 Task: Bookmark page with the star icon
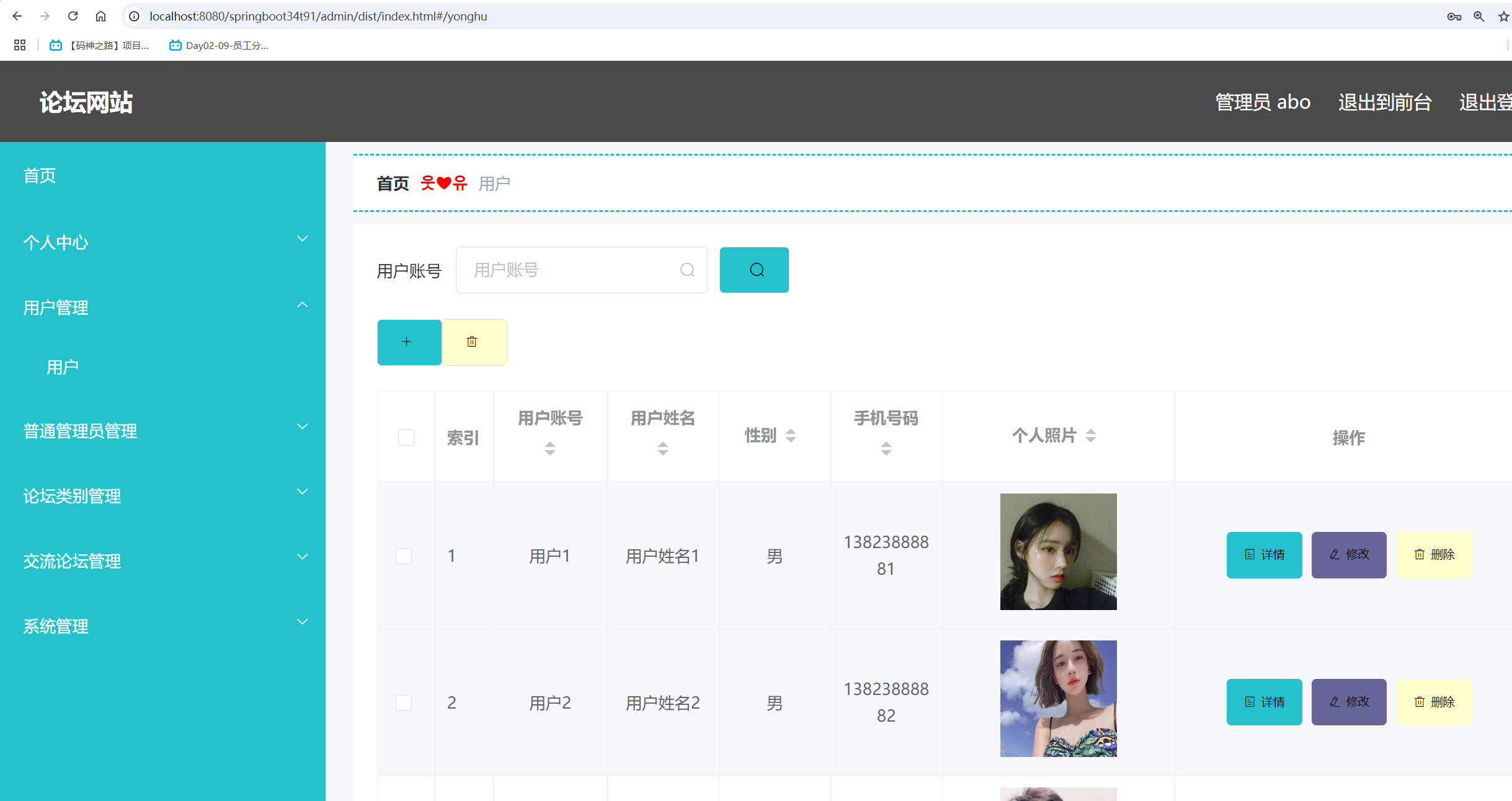1503,17
